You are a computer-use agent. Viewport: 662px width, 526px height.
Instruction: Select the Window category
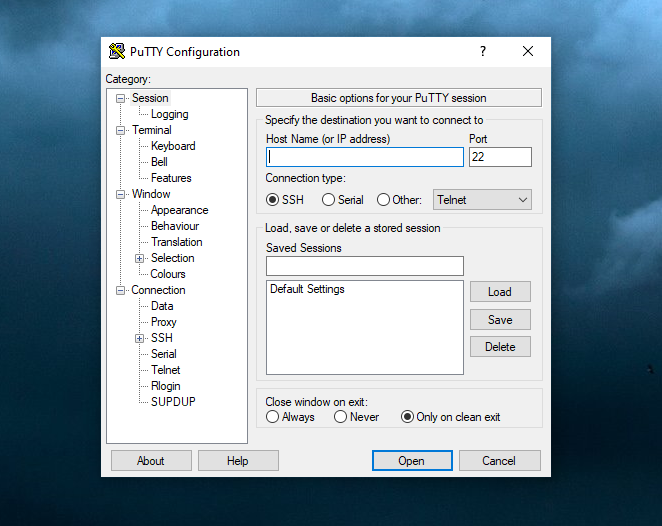151,194
